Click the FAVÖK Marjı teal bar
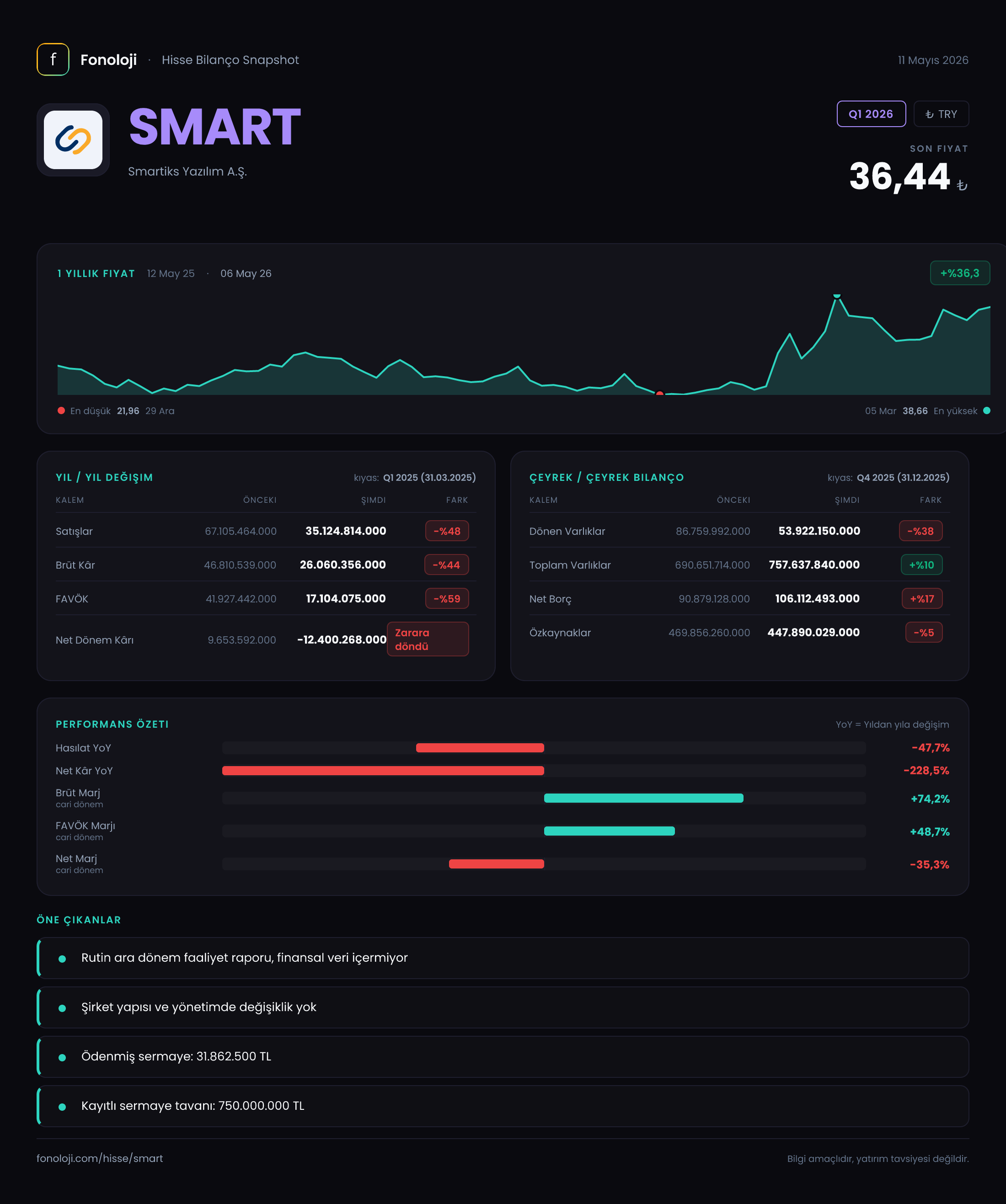 (x=609, y=831)
